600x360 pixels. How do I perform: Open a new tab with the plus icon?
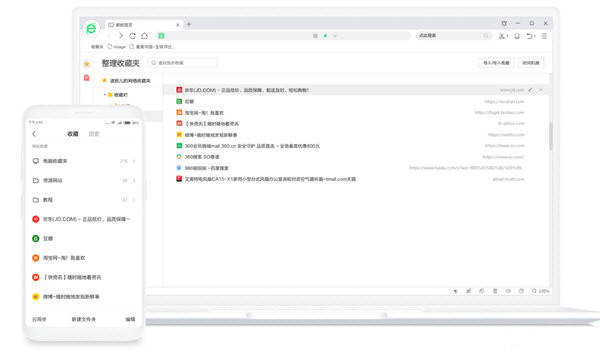point(189,24)
